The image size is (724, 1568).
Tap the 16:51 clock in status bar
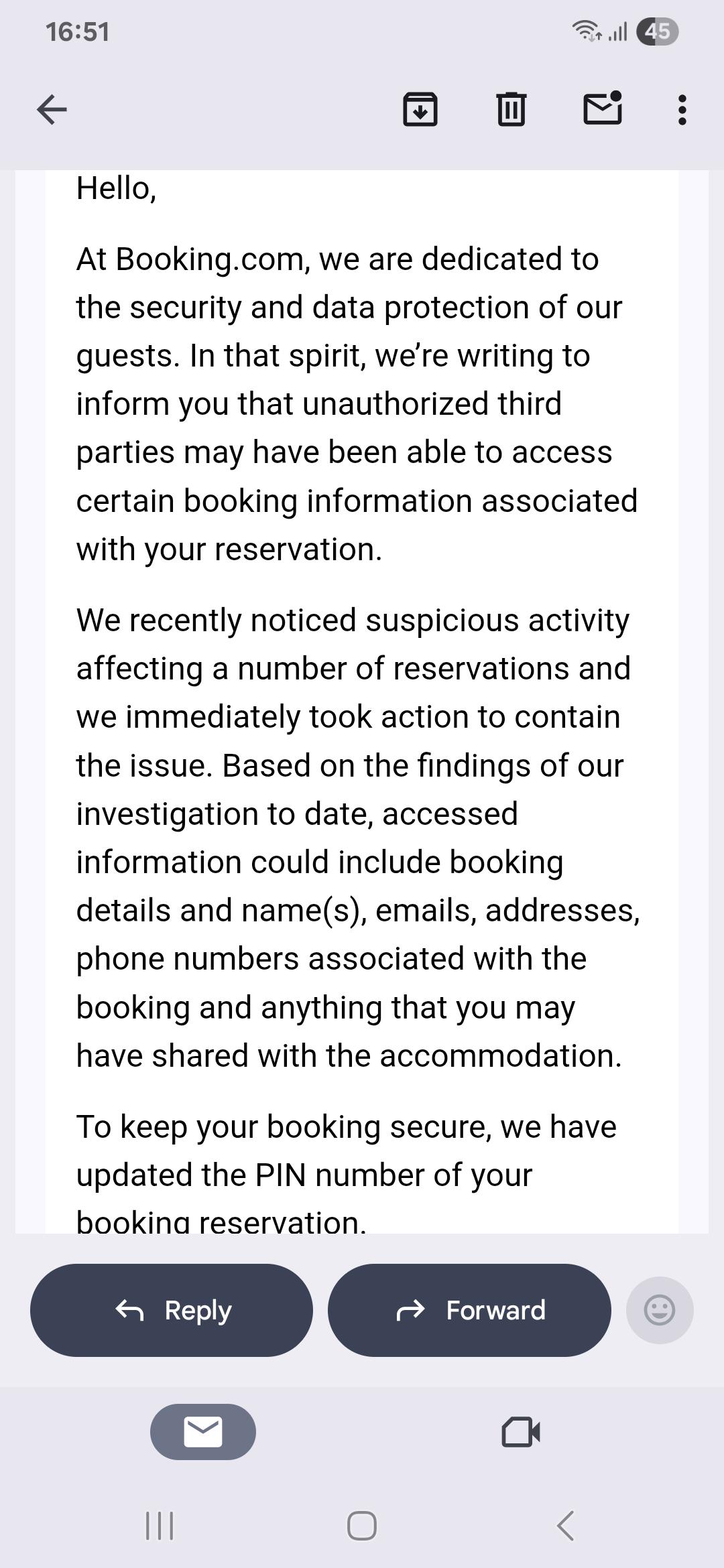point(77,32)
